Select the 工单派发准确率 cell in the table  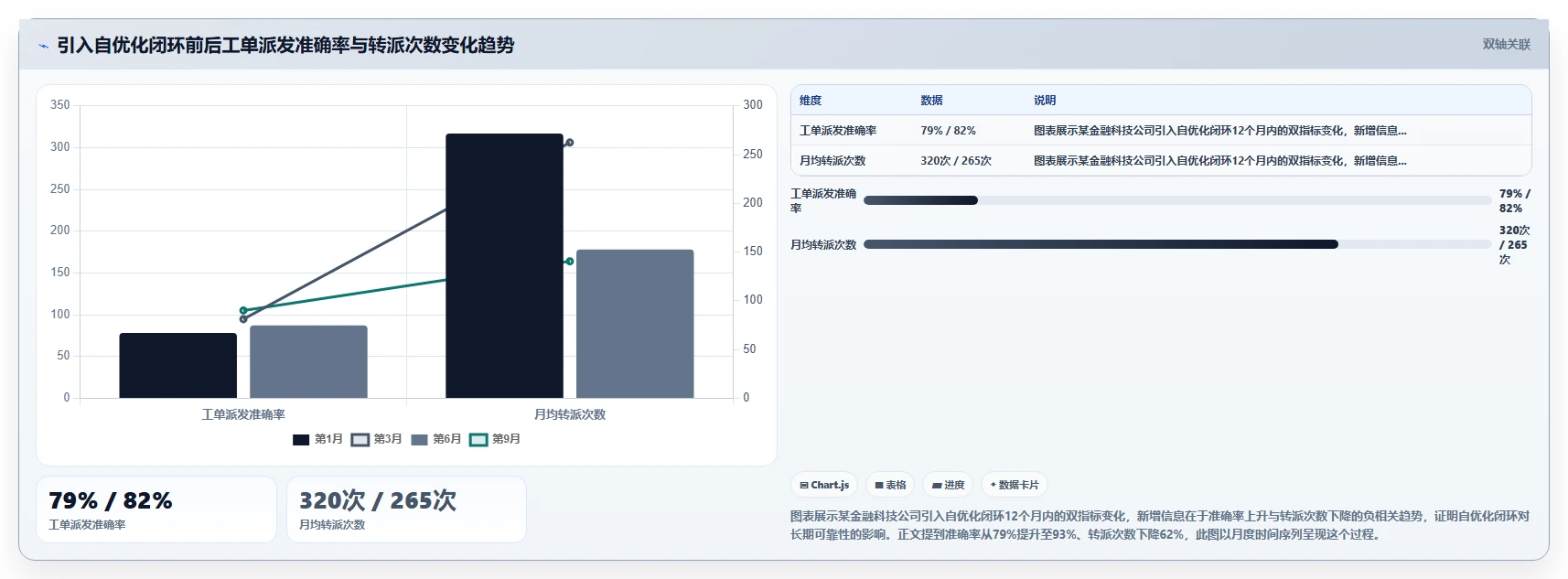pos(838,131)
